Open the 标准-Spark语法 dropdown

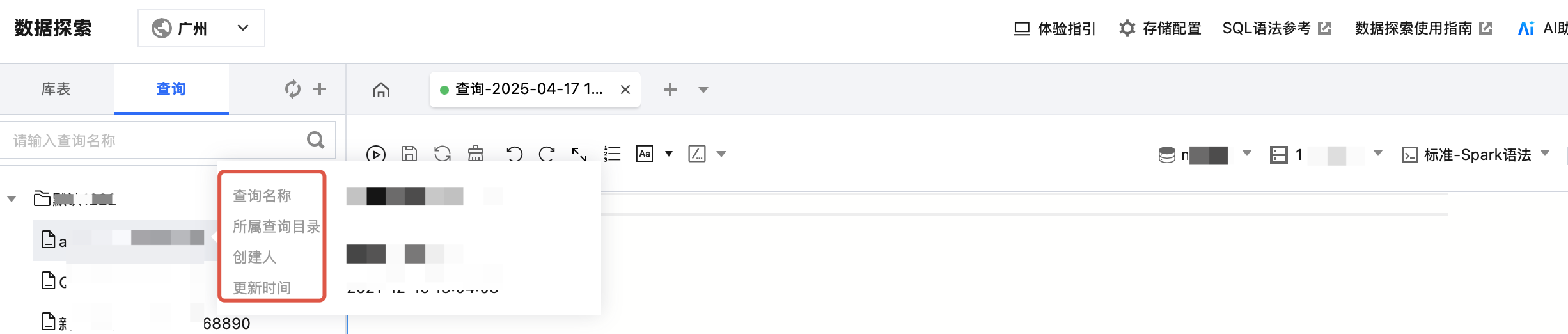[x=1476, y=154]
